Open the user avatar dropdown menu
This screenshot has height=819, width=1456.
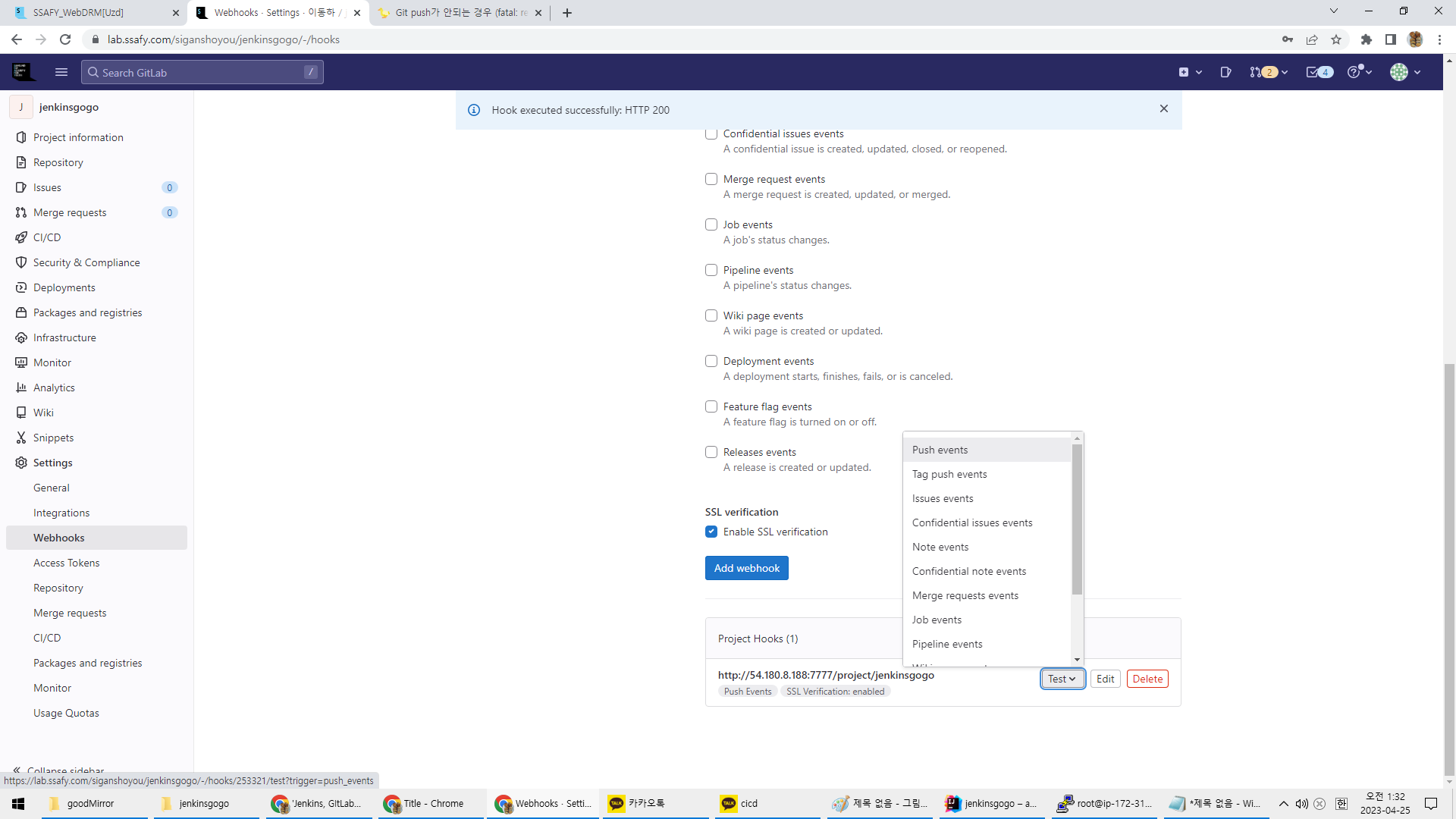(1404, 72)
